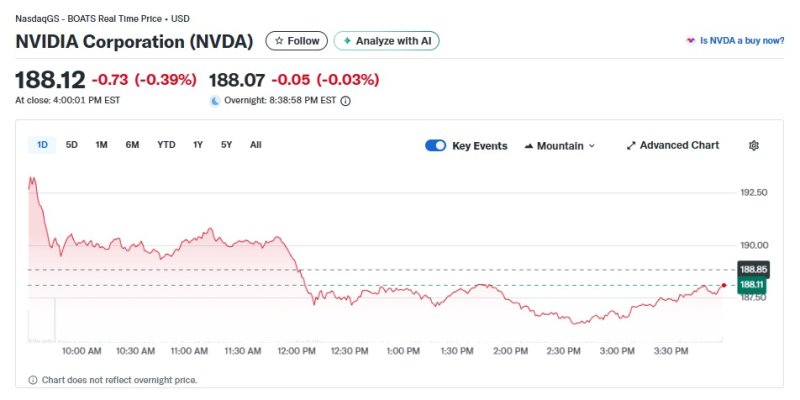Show the 6M chart range

click(x=132, y=145)
